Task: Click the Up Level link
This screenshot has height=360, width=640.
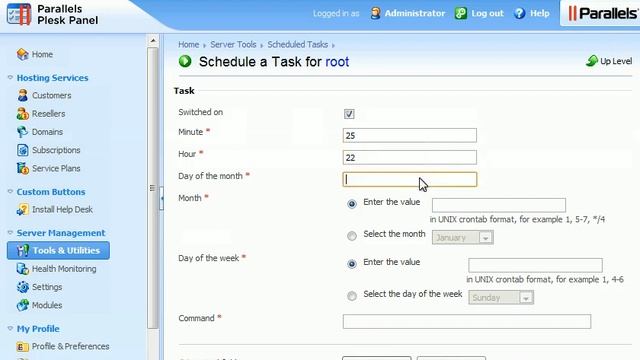Action: tap(616, 61)
